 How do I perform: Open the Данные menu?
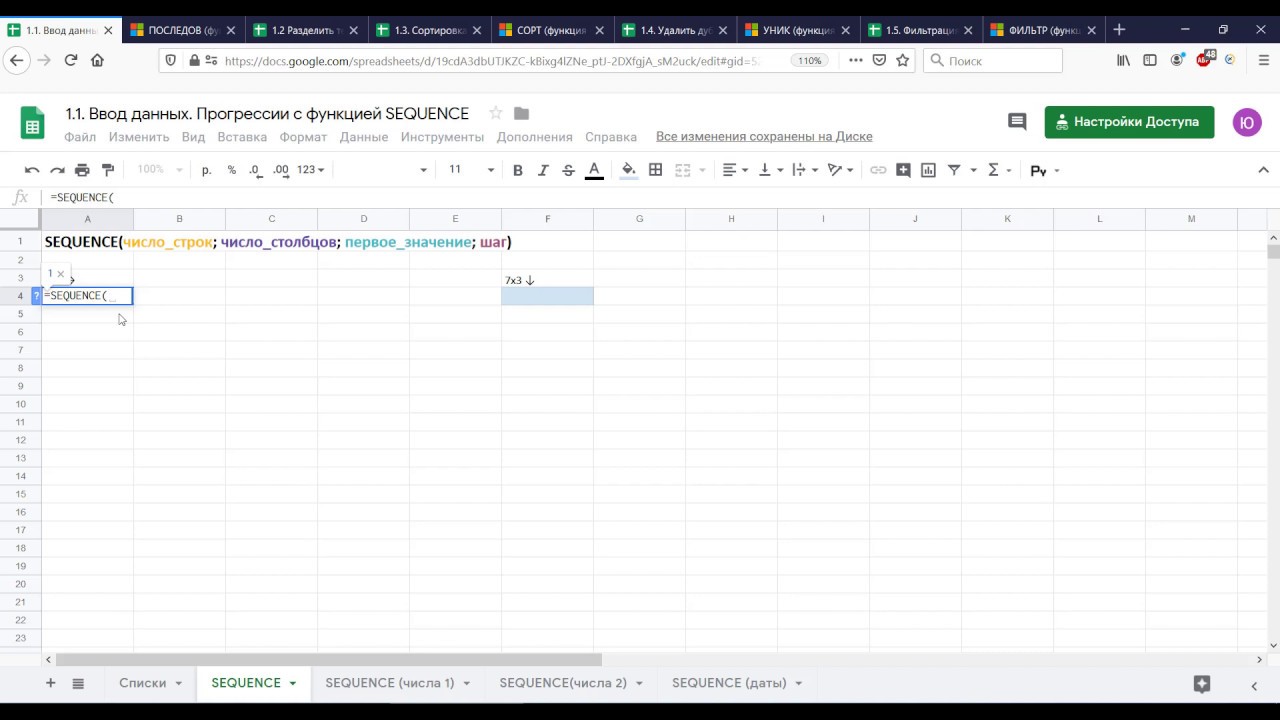pos(364,137)
